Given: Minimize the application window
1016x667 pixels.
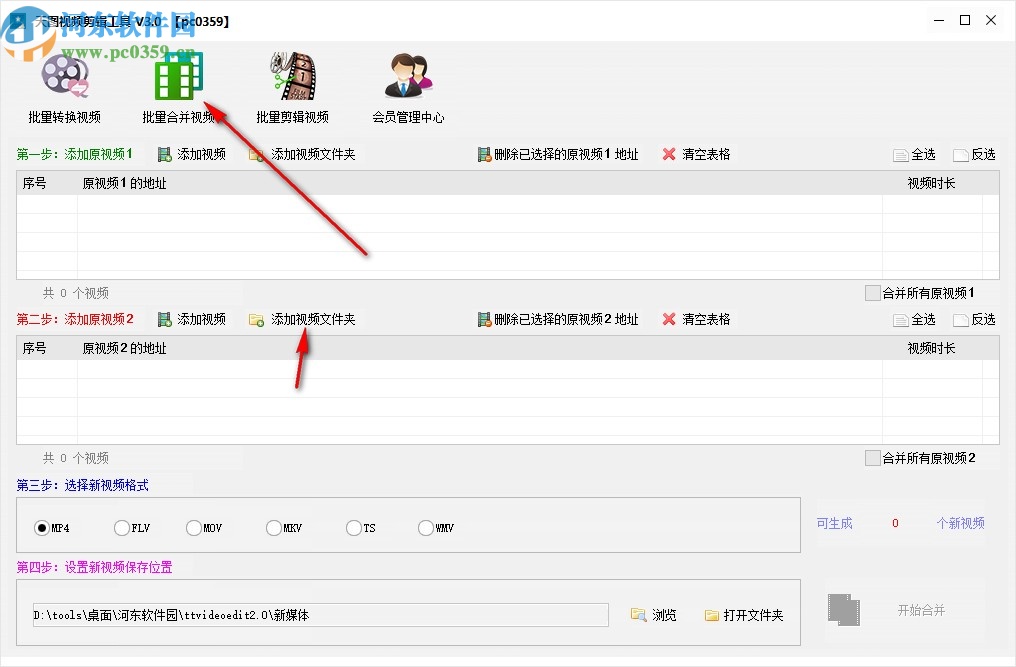Looking at the screenshot, I should [x=939, y=20].
